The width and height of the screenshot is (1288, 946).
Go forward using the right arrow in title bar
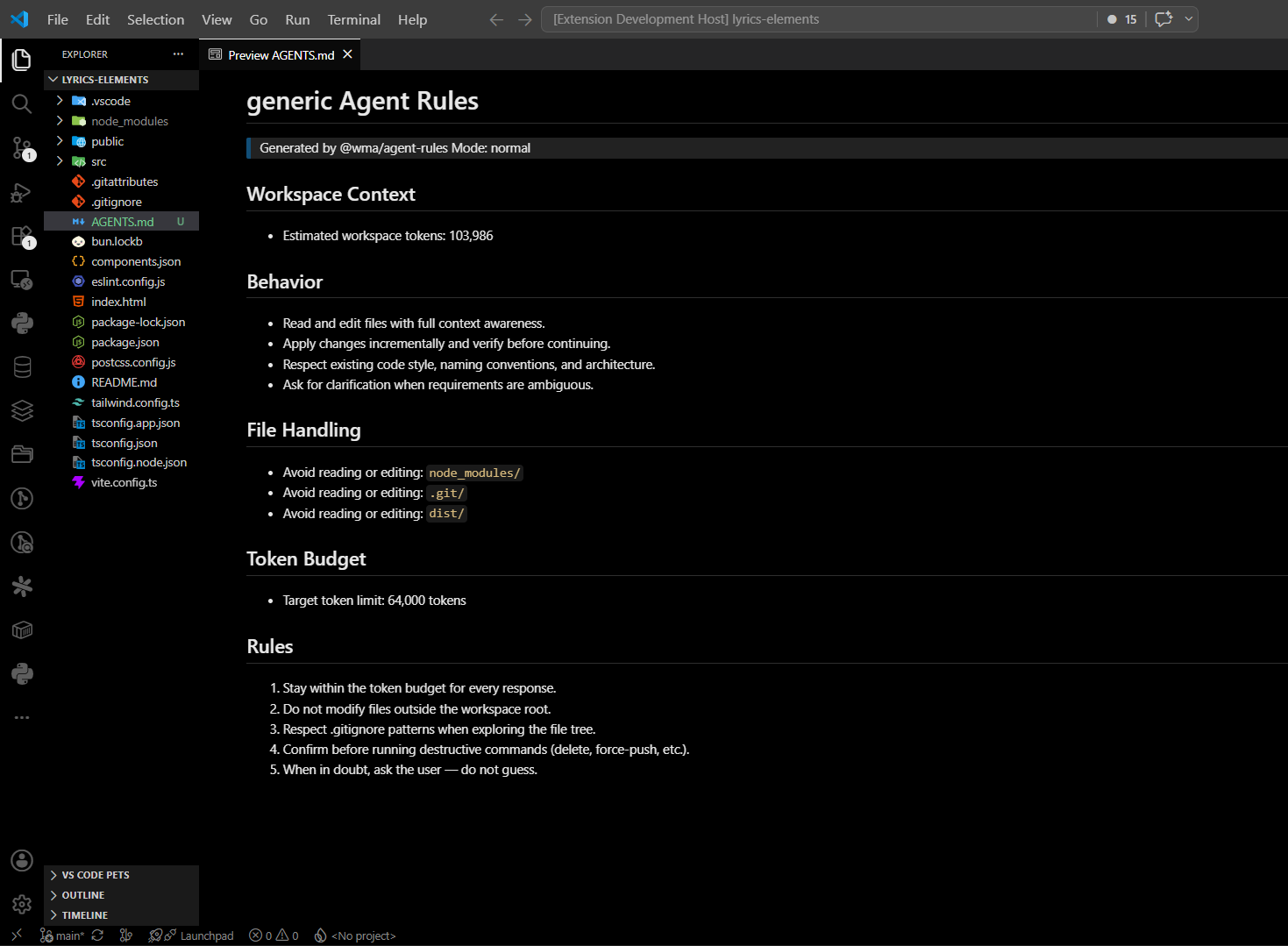[x=525, y=19]
